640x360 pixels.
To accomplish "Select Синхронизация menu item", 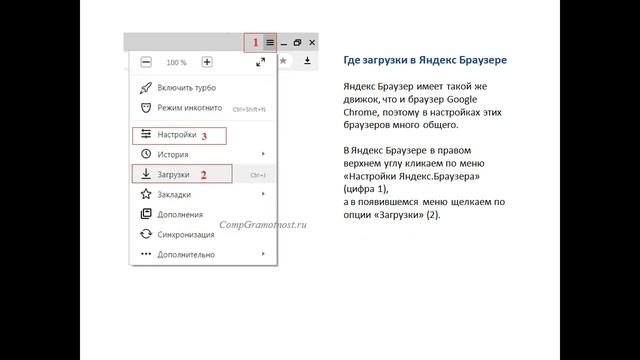I will click(x=203, y=234).
